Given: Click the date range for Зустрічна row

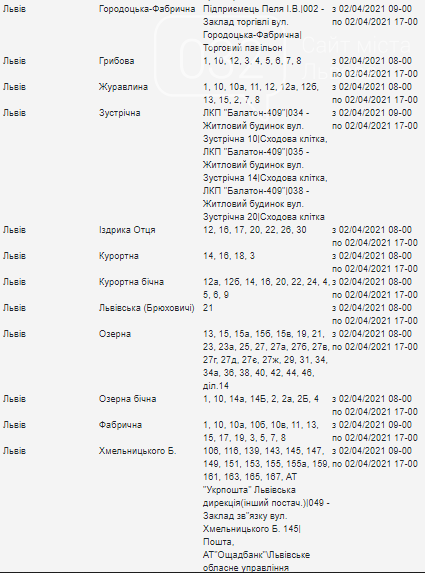Looking at the screenshot, I should coord(375,119).
